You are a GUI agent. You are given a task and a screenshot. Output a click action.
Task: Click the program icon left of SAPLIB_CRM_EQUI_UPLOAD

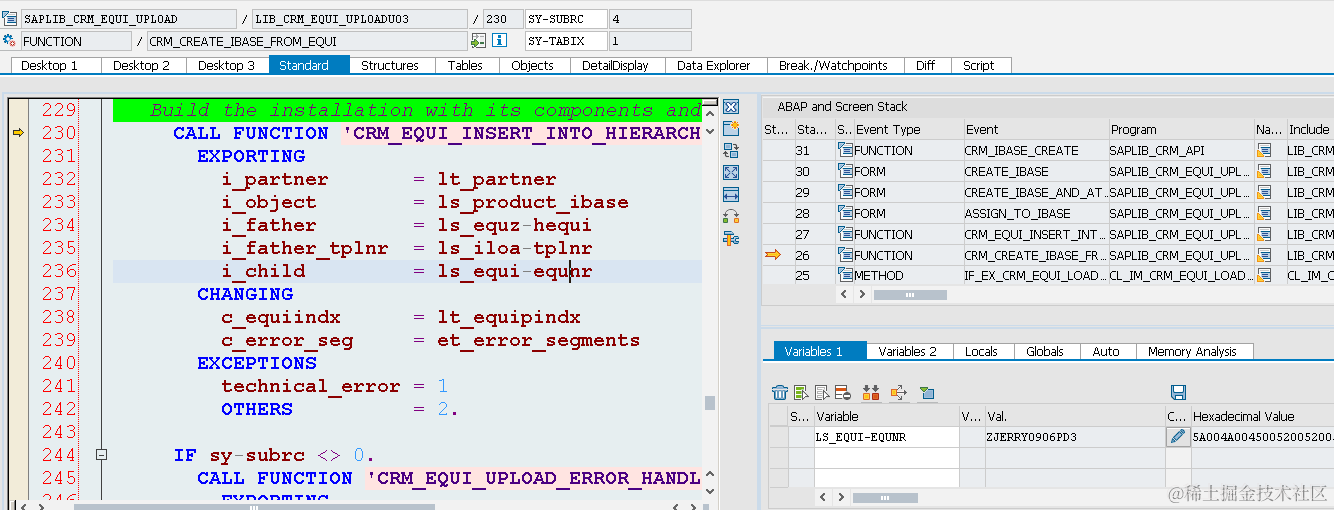point(9,19)
